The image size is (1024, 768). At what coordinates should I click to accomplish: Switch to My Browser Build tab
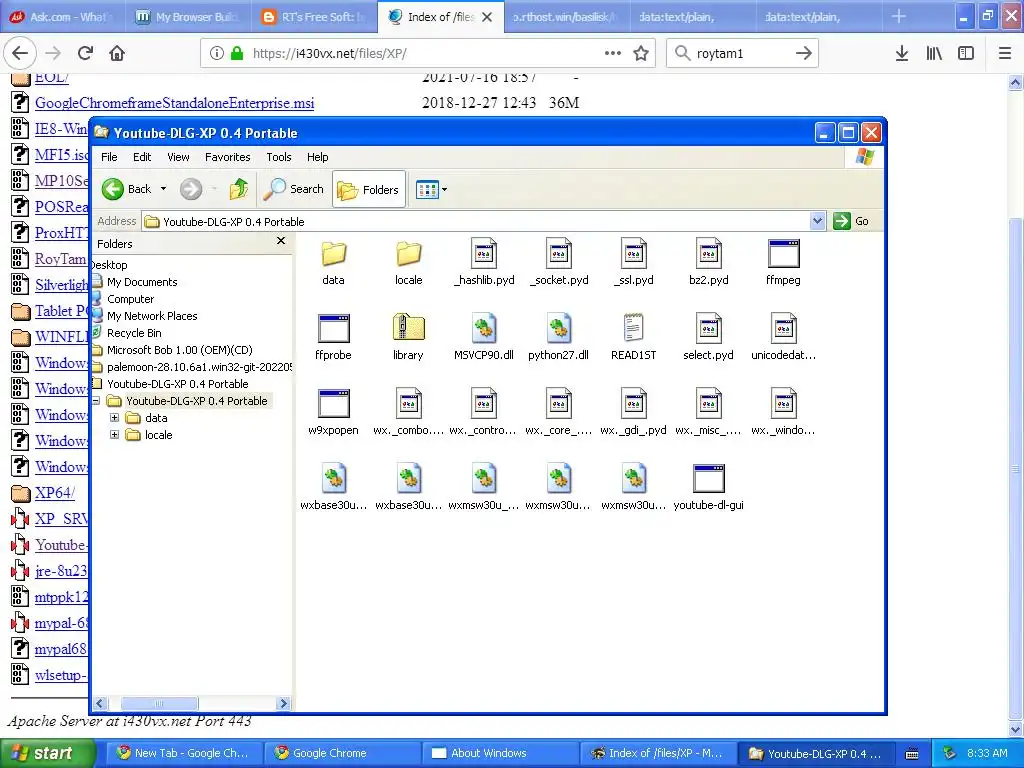pos(188,17)
